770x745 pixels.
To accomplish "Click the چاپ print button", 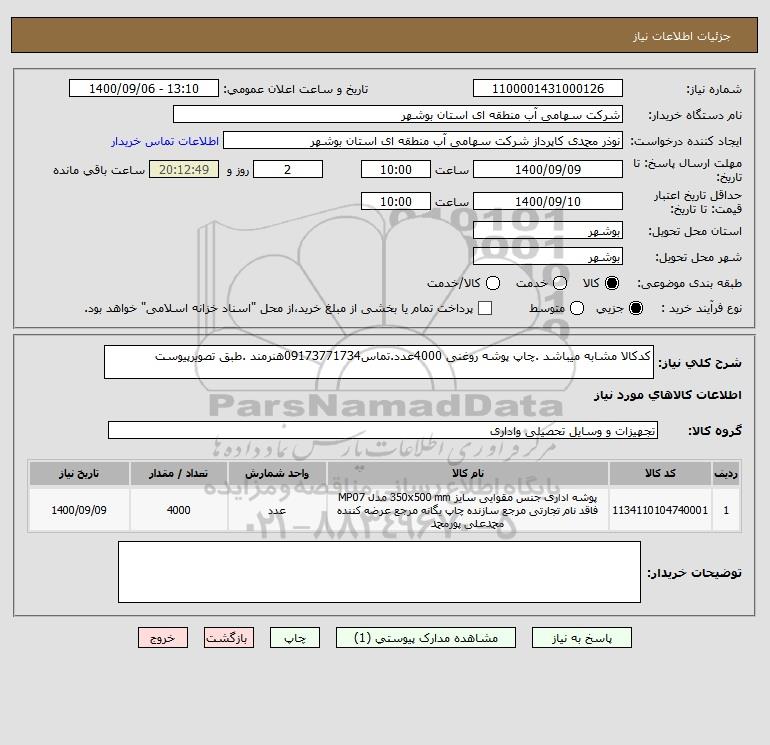I will coord(295,637).
